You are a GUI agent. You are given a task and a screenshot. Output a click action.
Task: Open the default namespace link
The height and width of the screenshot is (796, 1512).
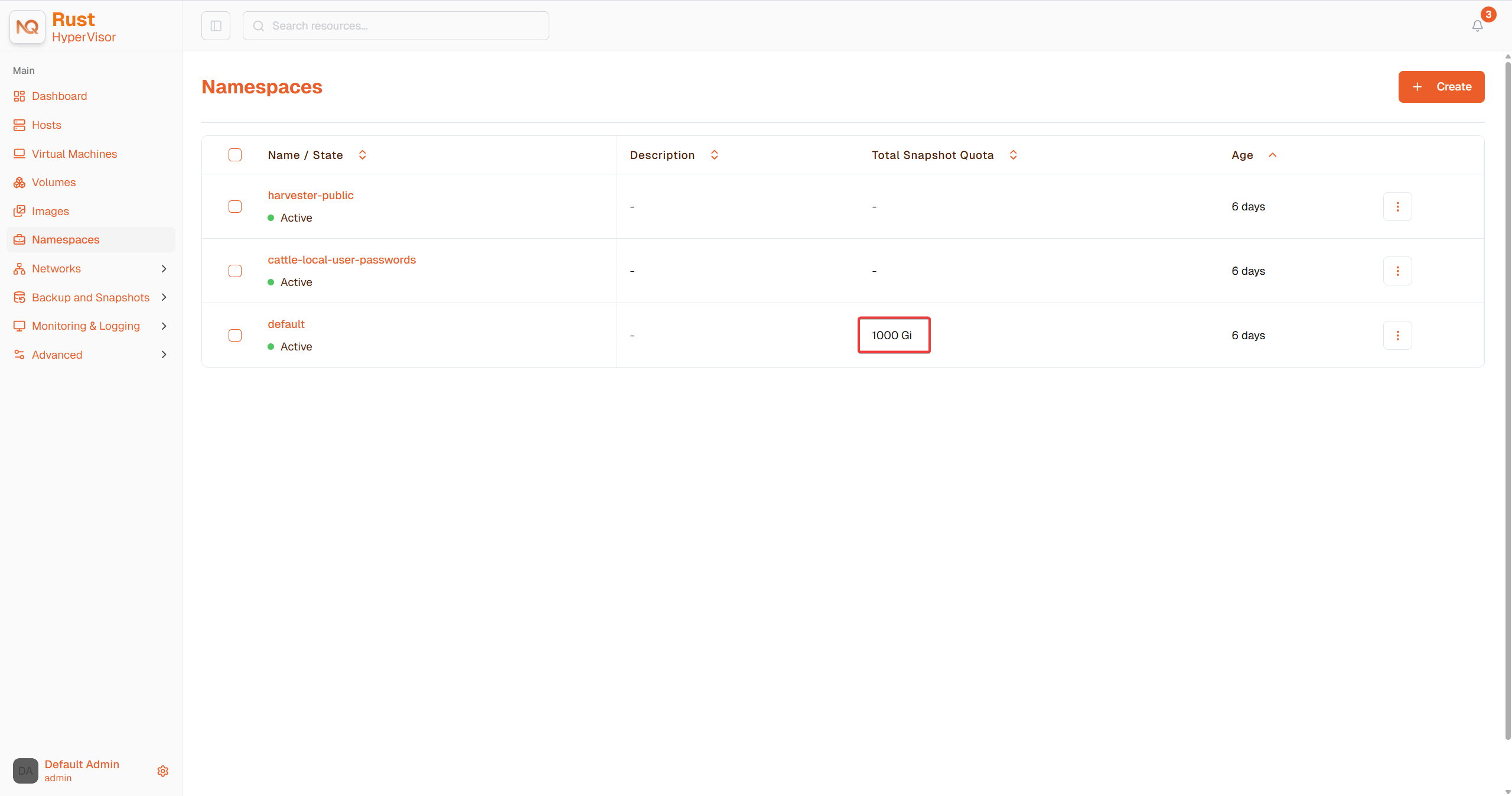pos(286,324)
